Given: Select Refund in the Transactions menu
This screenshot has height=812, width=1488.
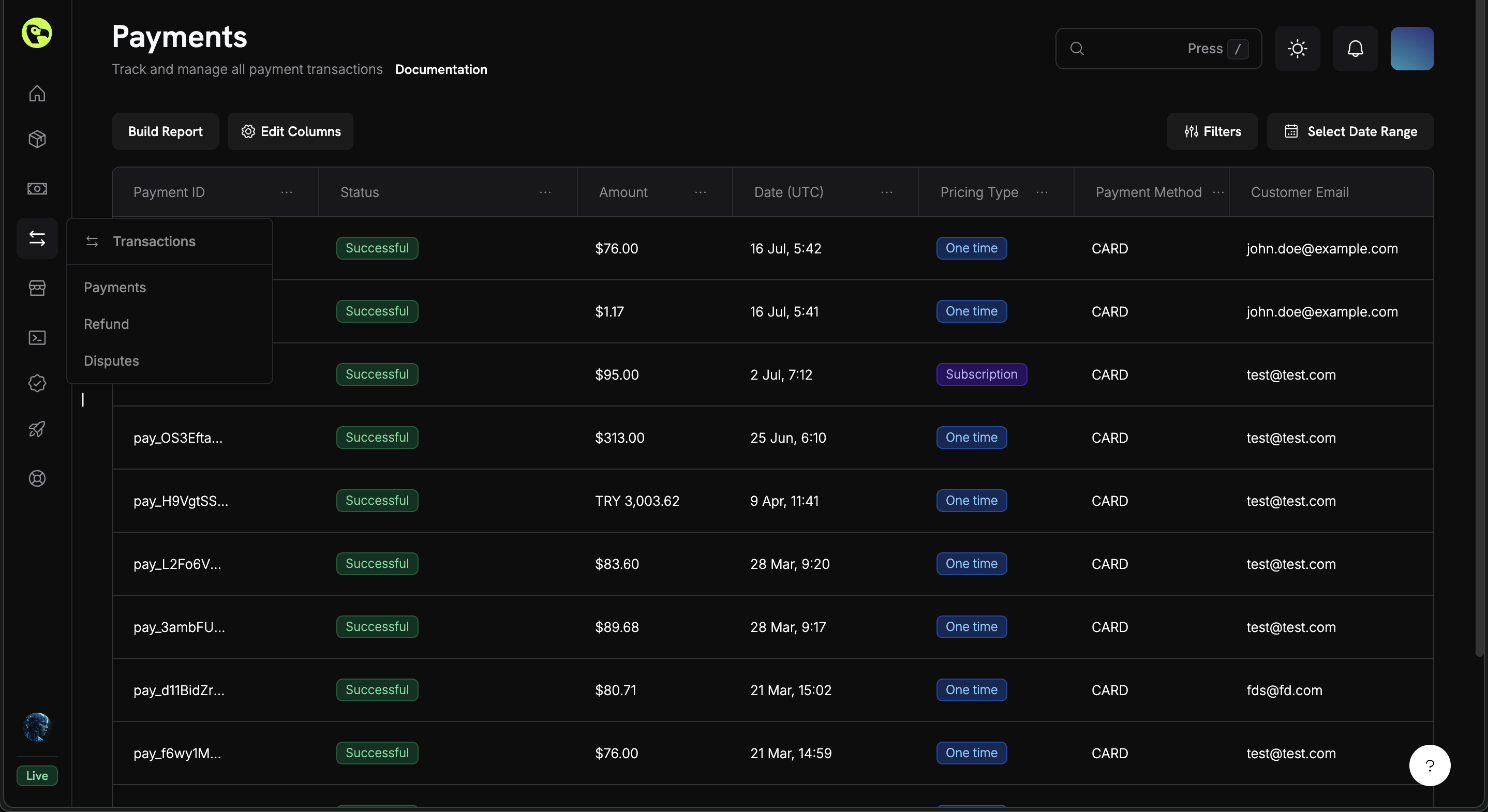Looking at the screenshot, I should click(x=106, y=323).
